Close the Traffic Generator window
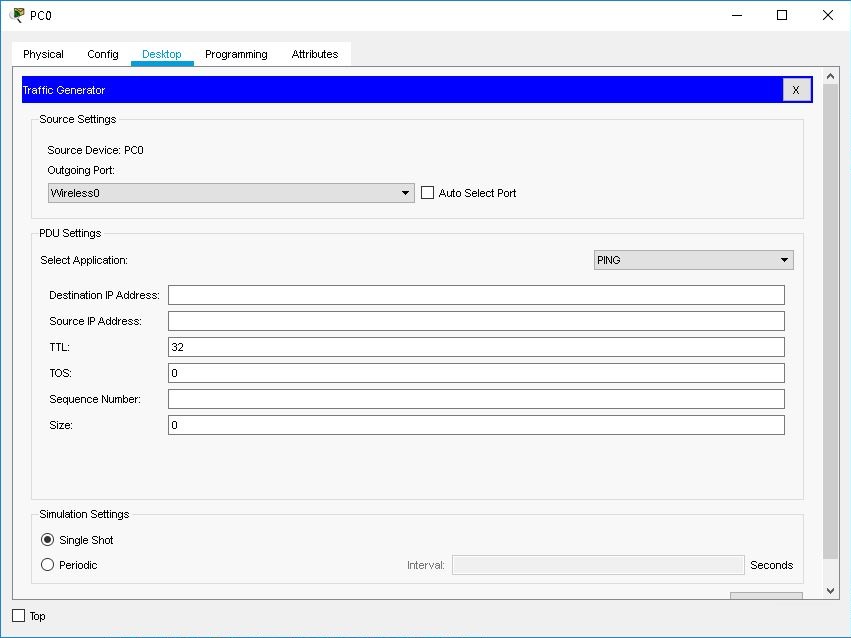The image size is (851, 638). [x=797, y=89]
